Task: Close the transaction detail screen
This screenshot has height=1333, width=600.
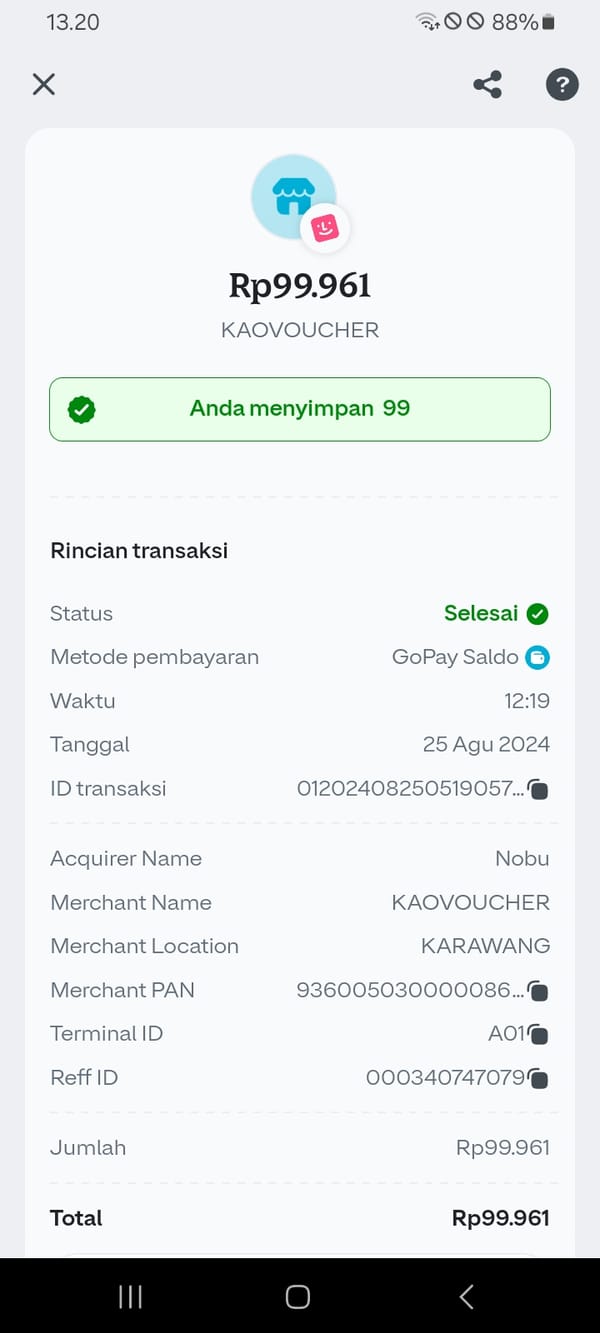Action: pyautogui.click(x=43, y=84)
